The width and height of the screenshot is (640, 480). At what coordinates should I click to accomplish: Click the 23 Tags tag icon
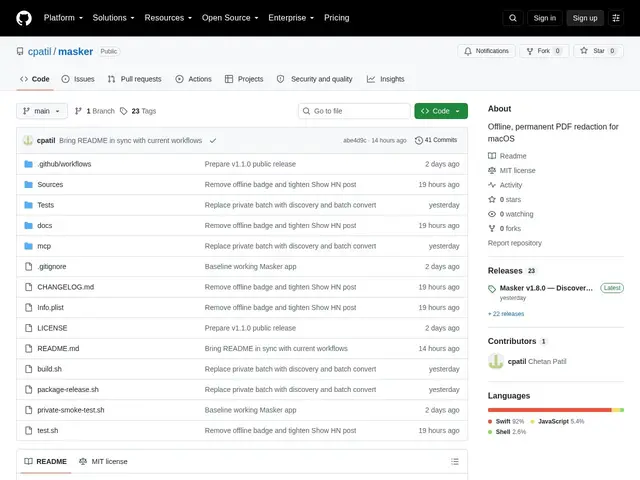[124, 111]
